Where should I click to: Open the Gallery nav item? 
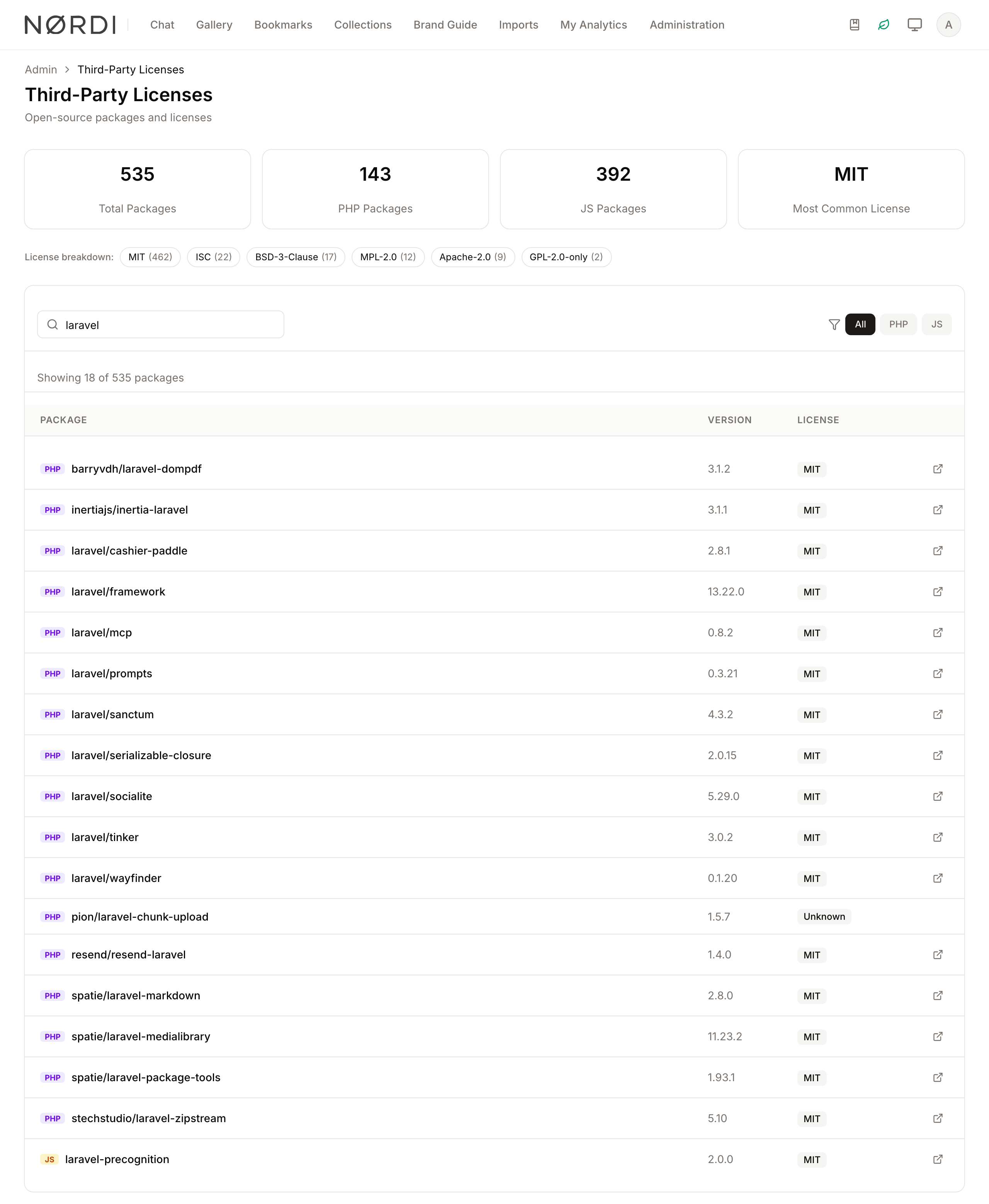214,24
